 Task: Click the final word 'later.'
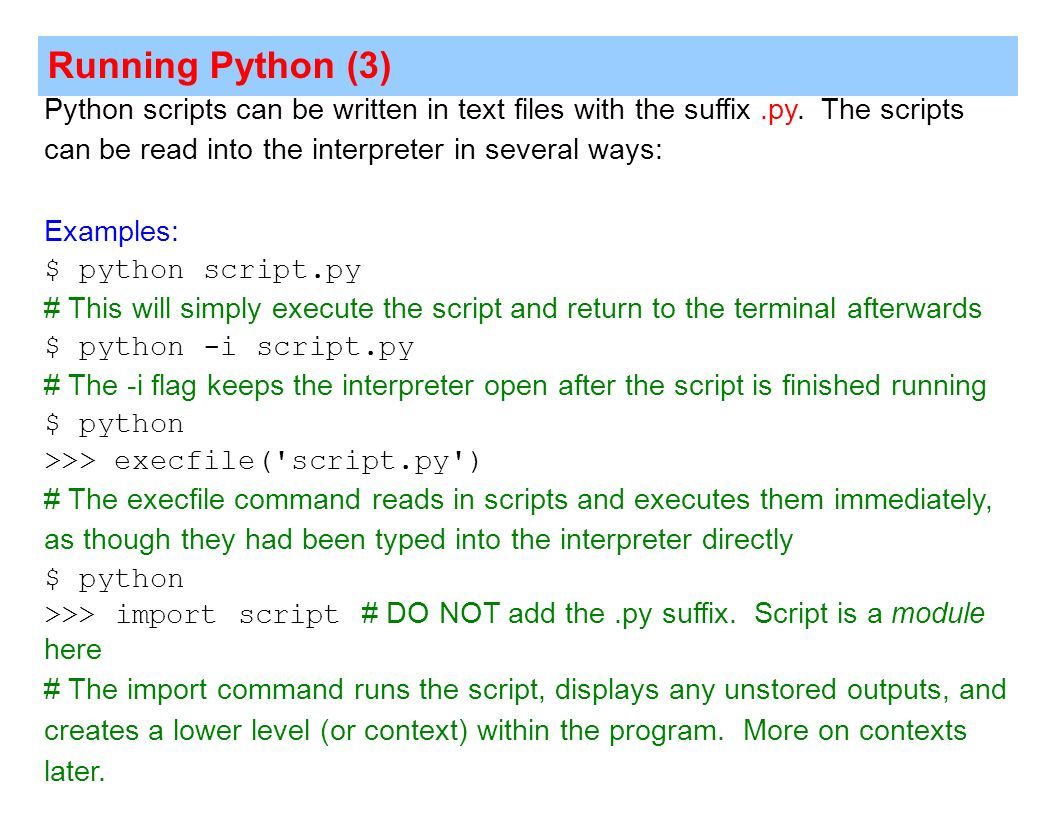point(75,772)
